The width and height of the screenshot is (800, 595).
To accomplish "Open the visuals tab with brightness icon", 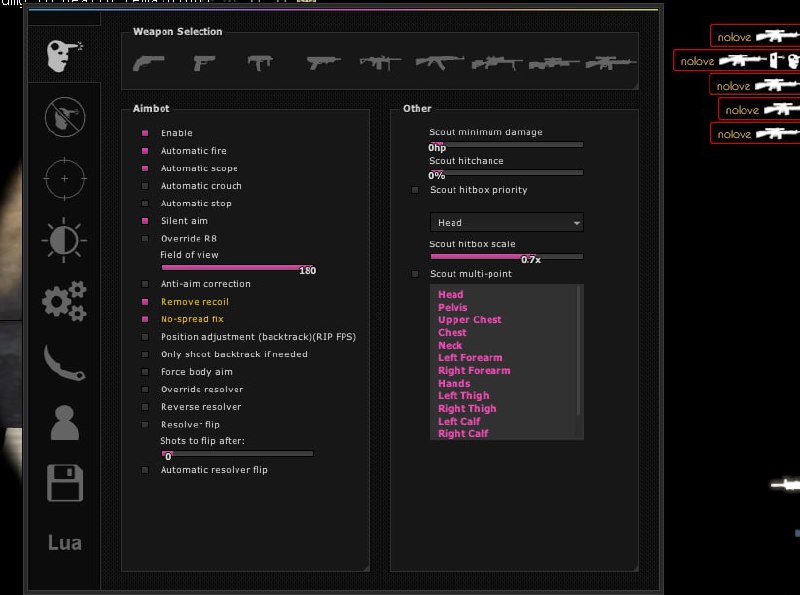I will point(65,240).
